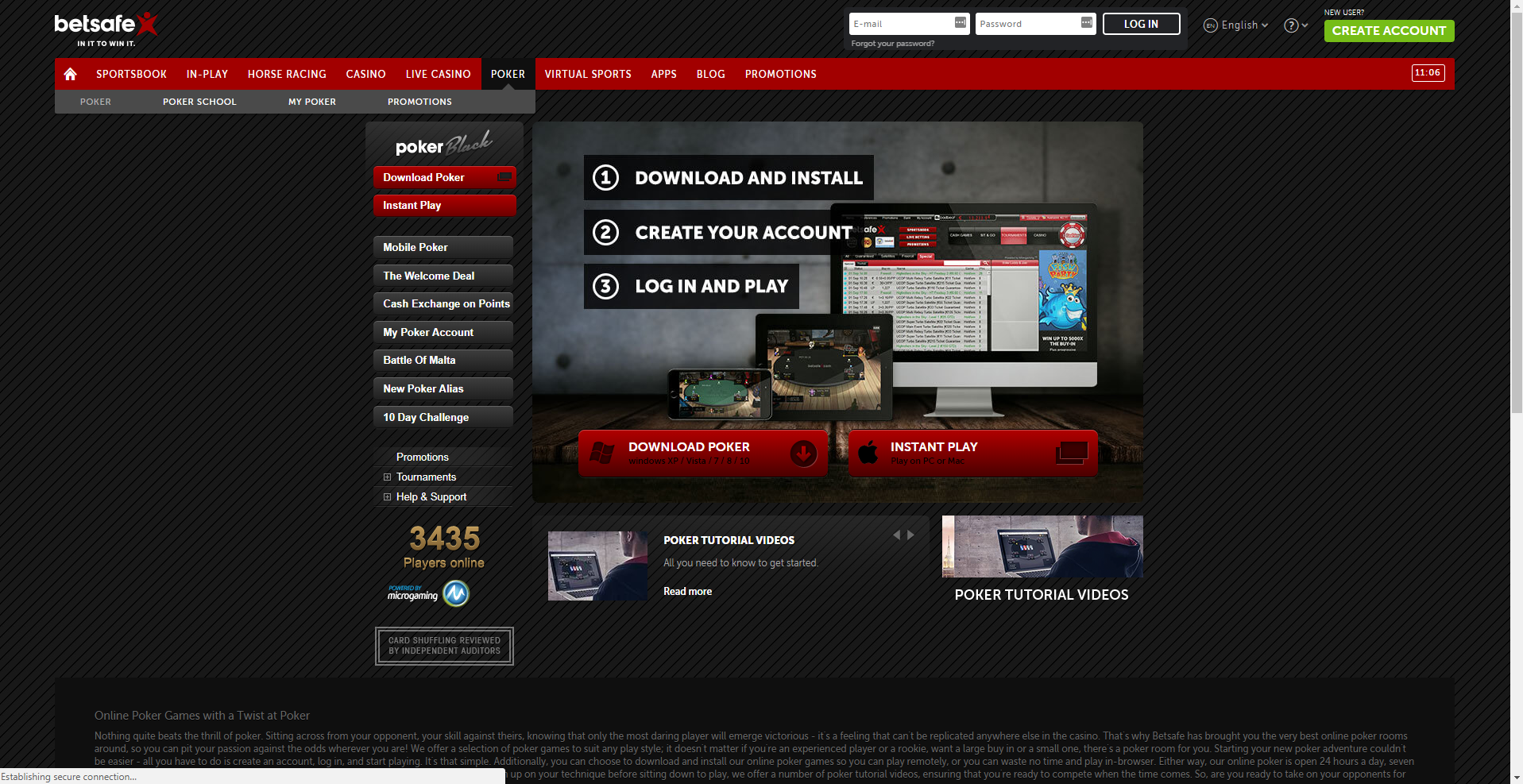Select the Poker main tab
1523x784 pixels.
[508, 74]
